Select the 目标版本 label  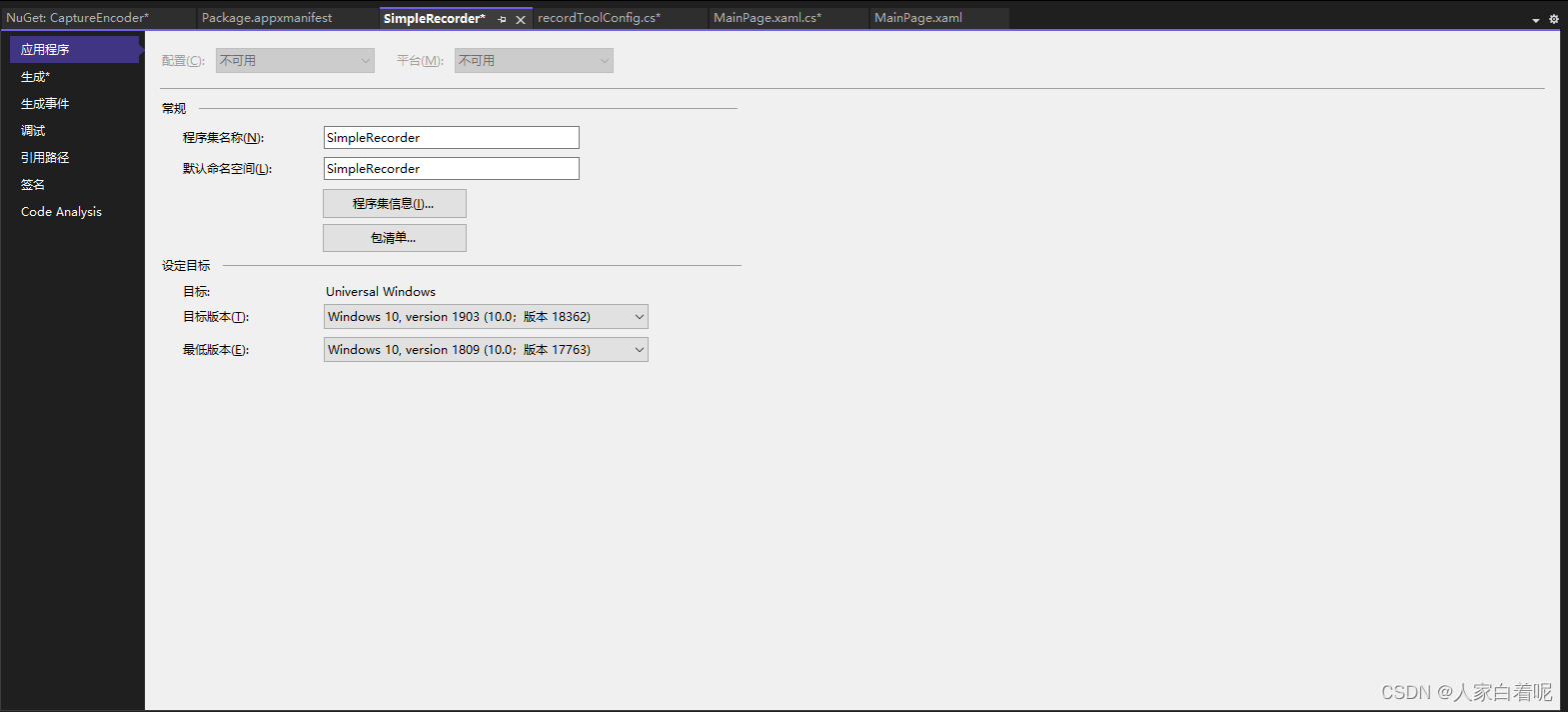click(216, 317)
